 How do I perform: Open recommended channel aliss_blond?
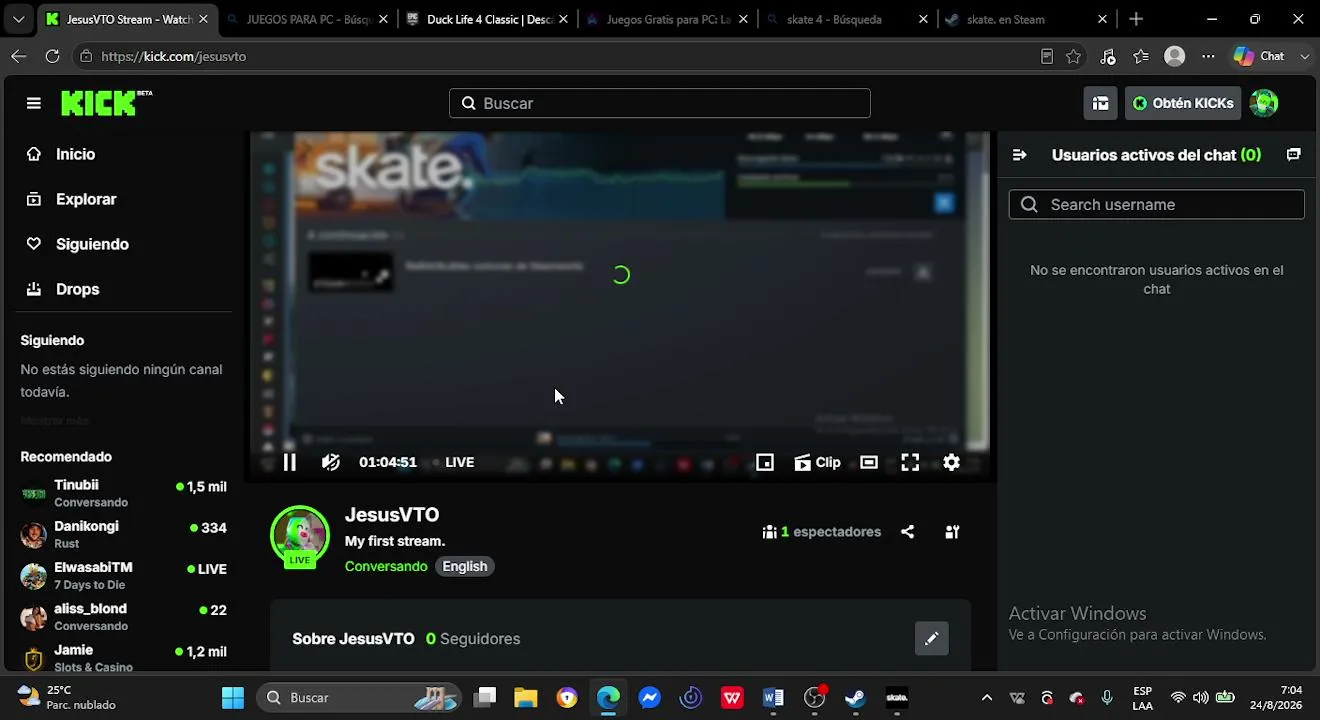point(124,616)
